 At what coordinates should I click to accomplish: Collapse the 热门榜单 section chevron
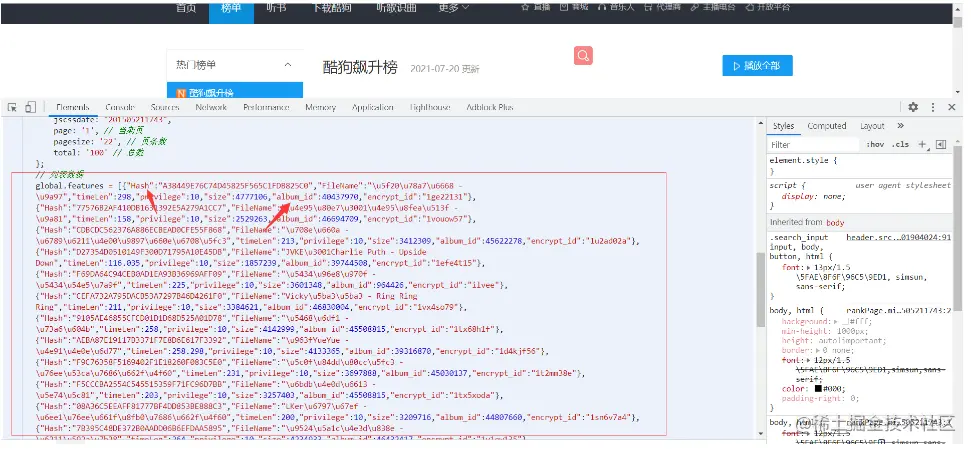(287, 65)
